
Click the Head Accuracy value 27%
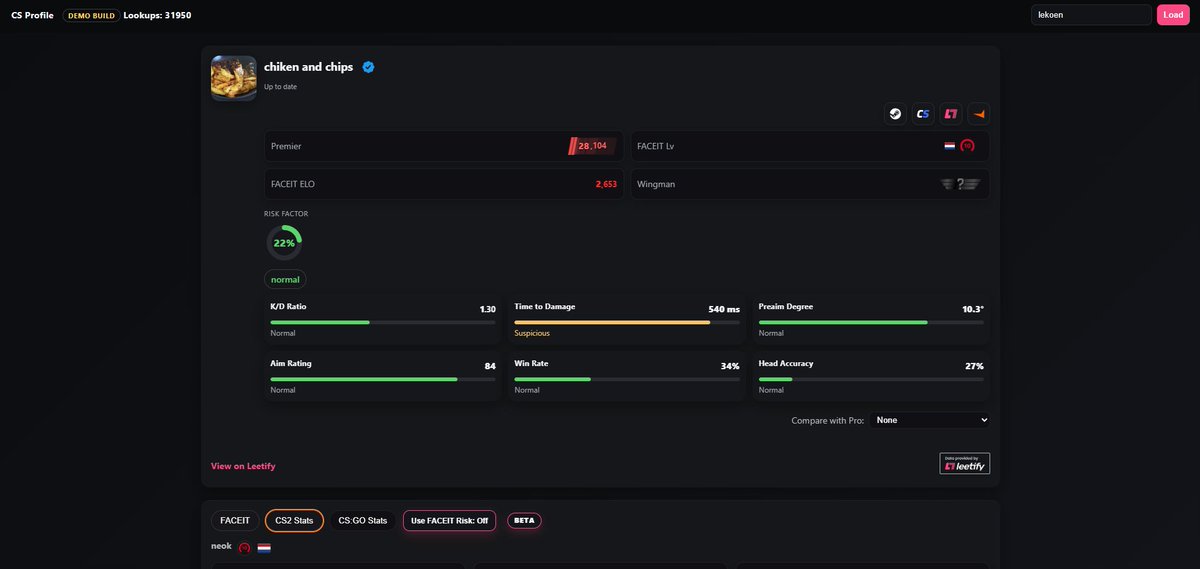point(974,366)
